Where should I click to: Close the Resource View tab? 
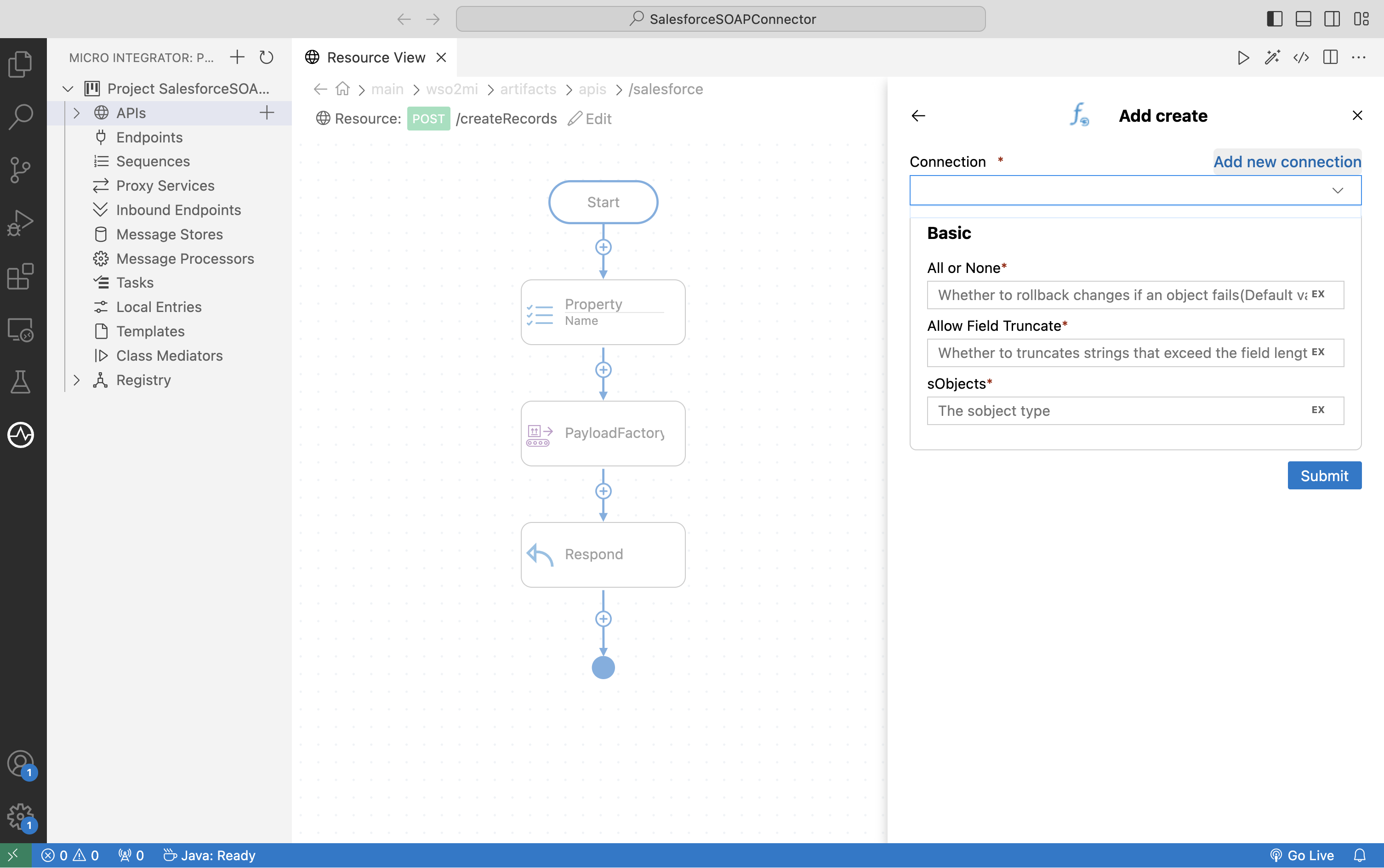[441, 57]
